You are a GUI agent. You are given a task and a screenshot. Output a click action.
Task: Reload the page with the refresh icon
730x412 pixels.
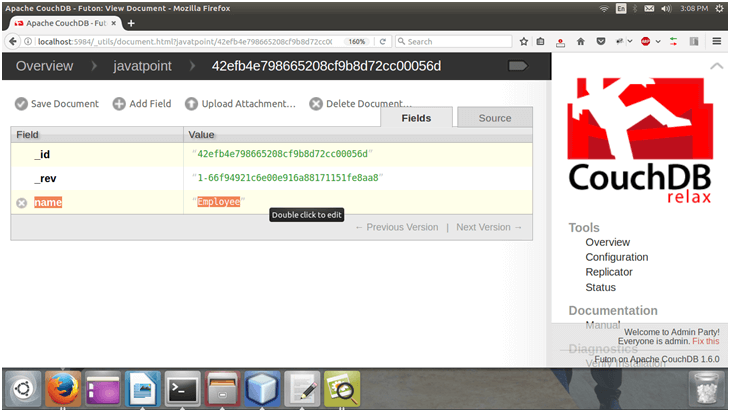pos(383,41)
